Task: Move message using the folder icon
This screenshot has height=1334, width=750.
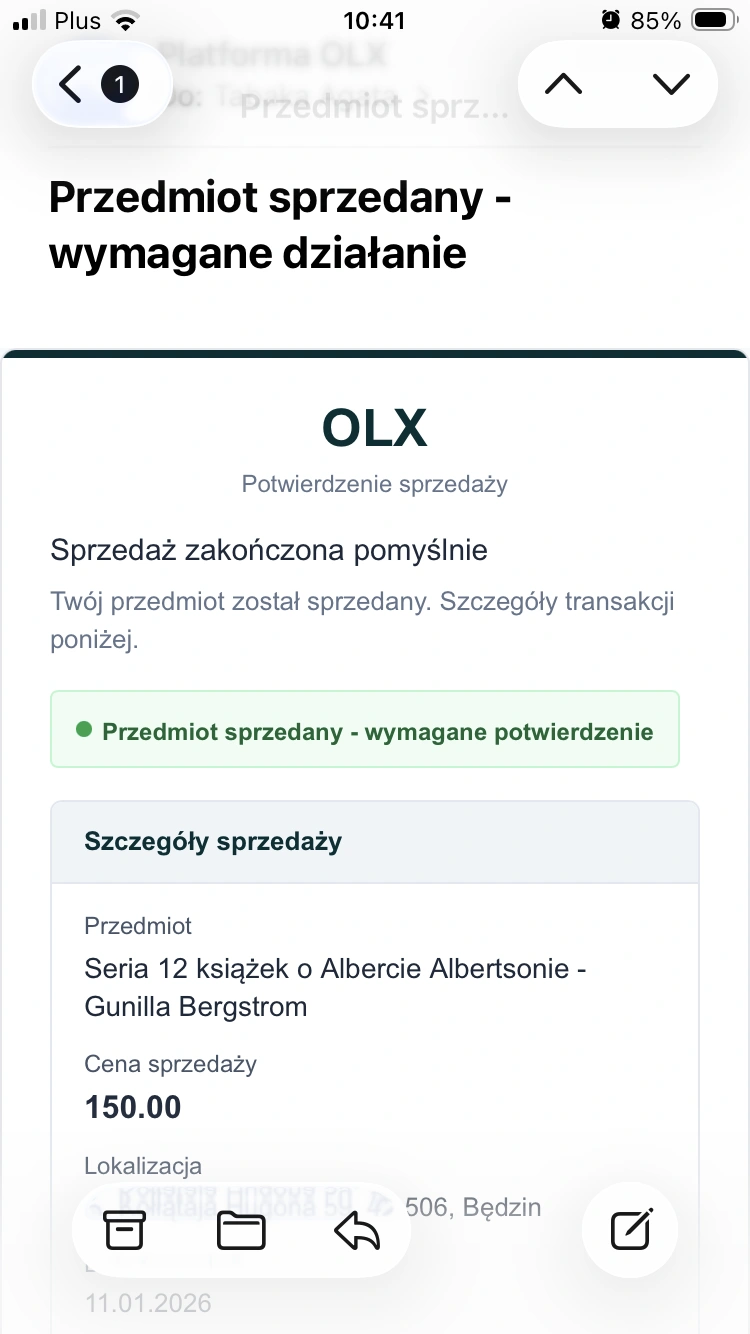Action: 241,1231
